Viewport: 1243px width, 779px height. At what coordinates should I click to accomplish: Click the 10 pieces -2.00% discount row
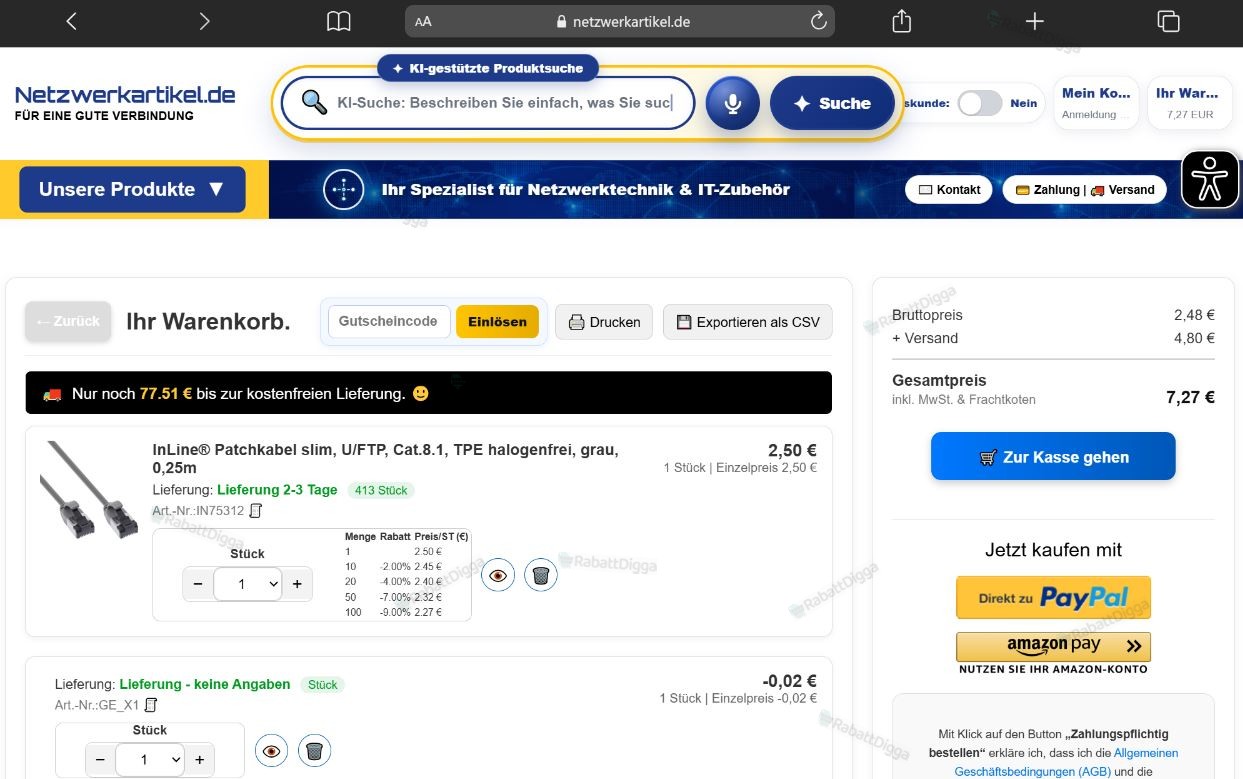[407, 566]
